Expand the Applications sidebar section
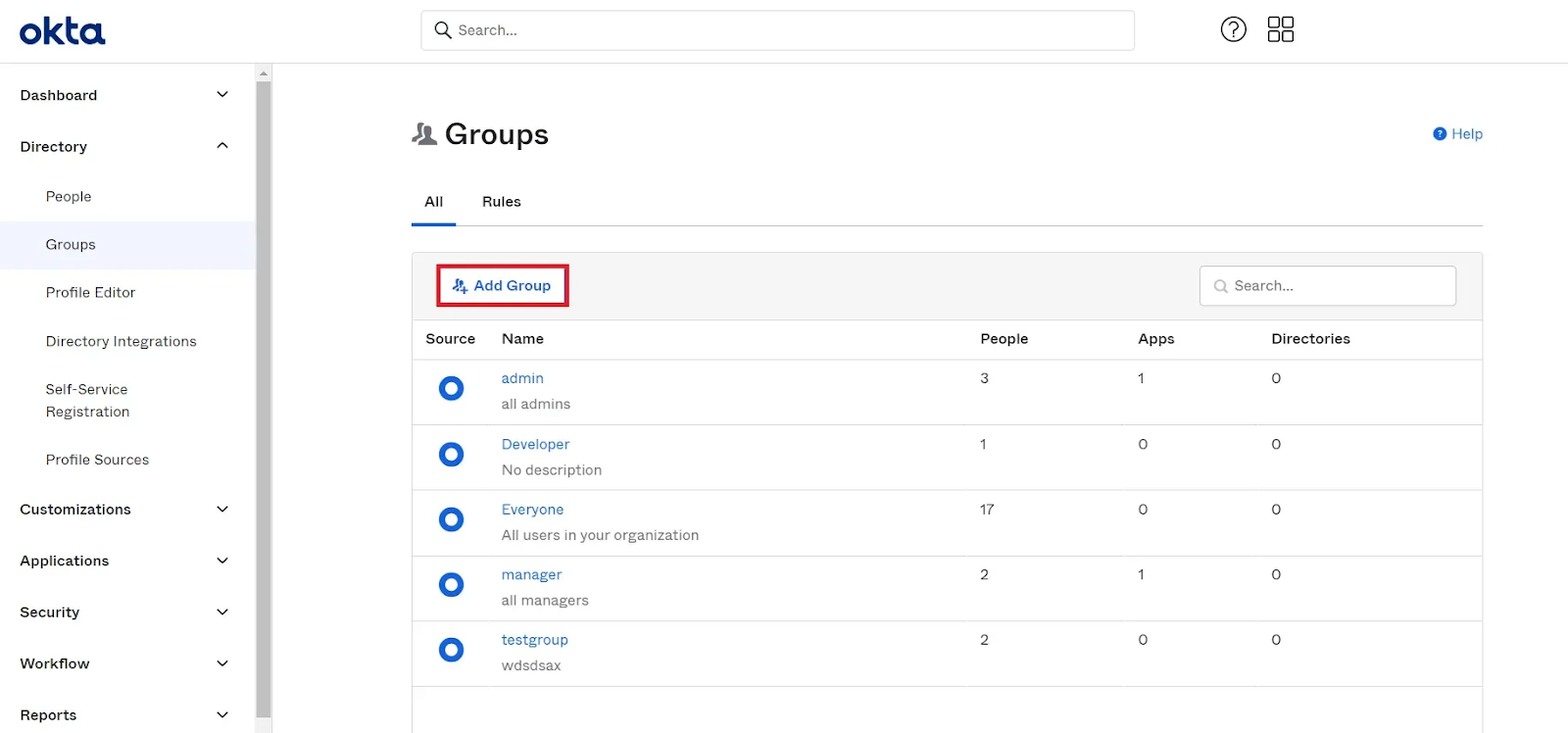Screen dimensions: 1568x733 pyautogui.click(x=222, y=561)
